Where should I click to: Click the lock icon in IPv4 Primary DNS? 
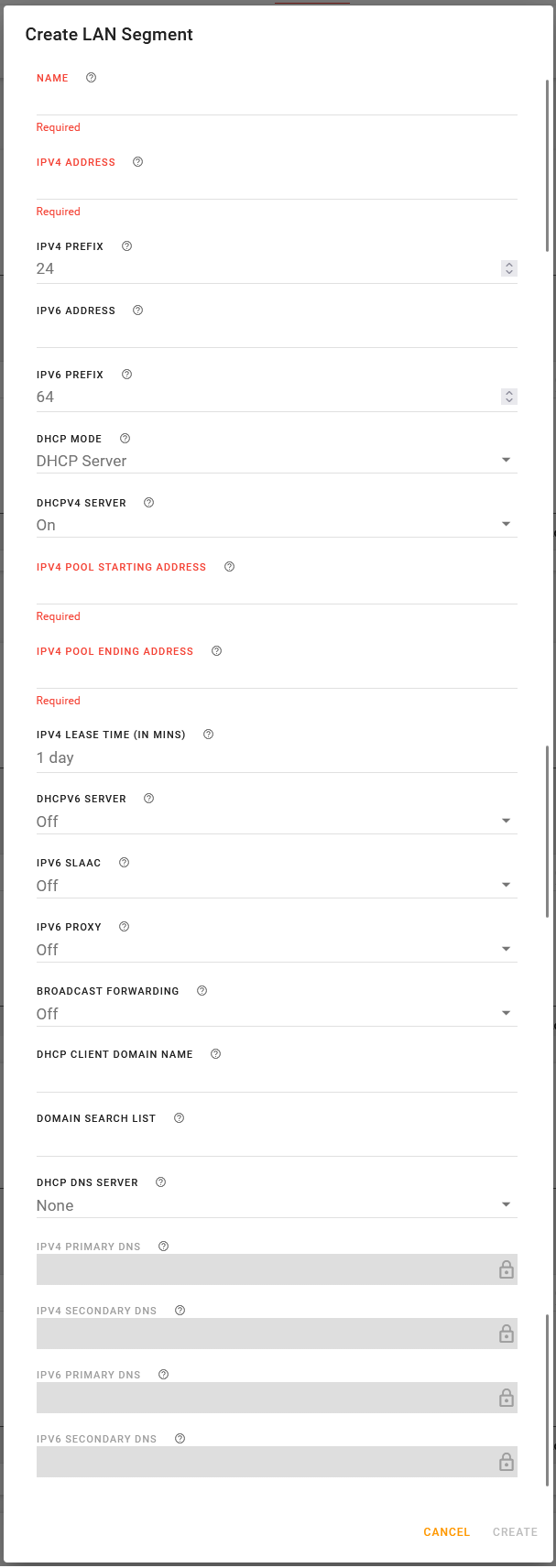(506, 1270)
